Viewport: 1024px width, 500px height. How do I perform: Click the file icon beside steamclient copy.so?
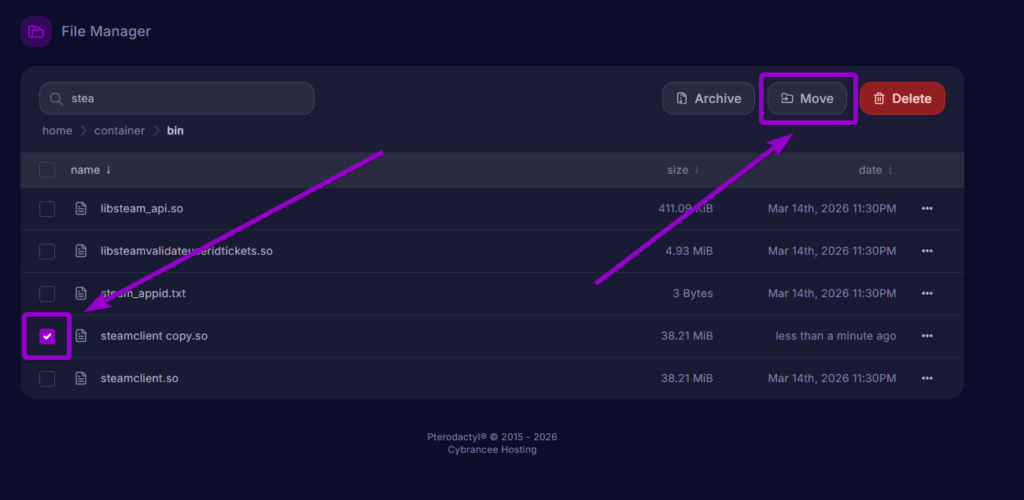[81, 336]
